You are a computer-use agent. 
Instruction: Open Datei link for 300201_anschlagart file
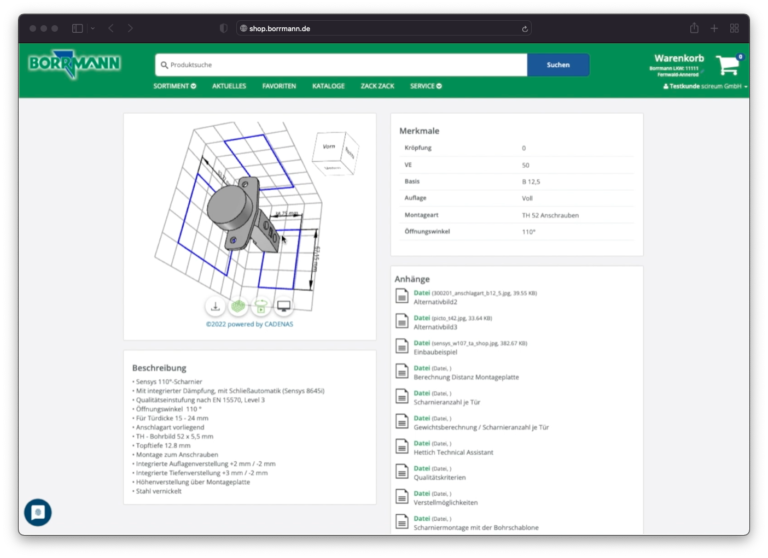[x=422, y=292]
